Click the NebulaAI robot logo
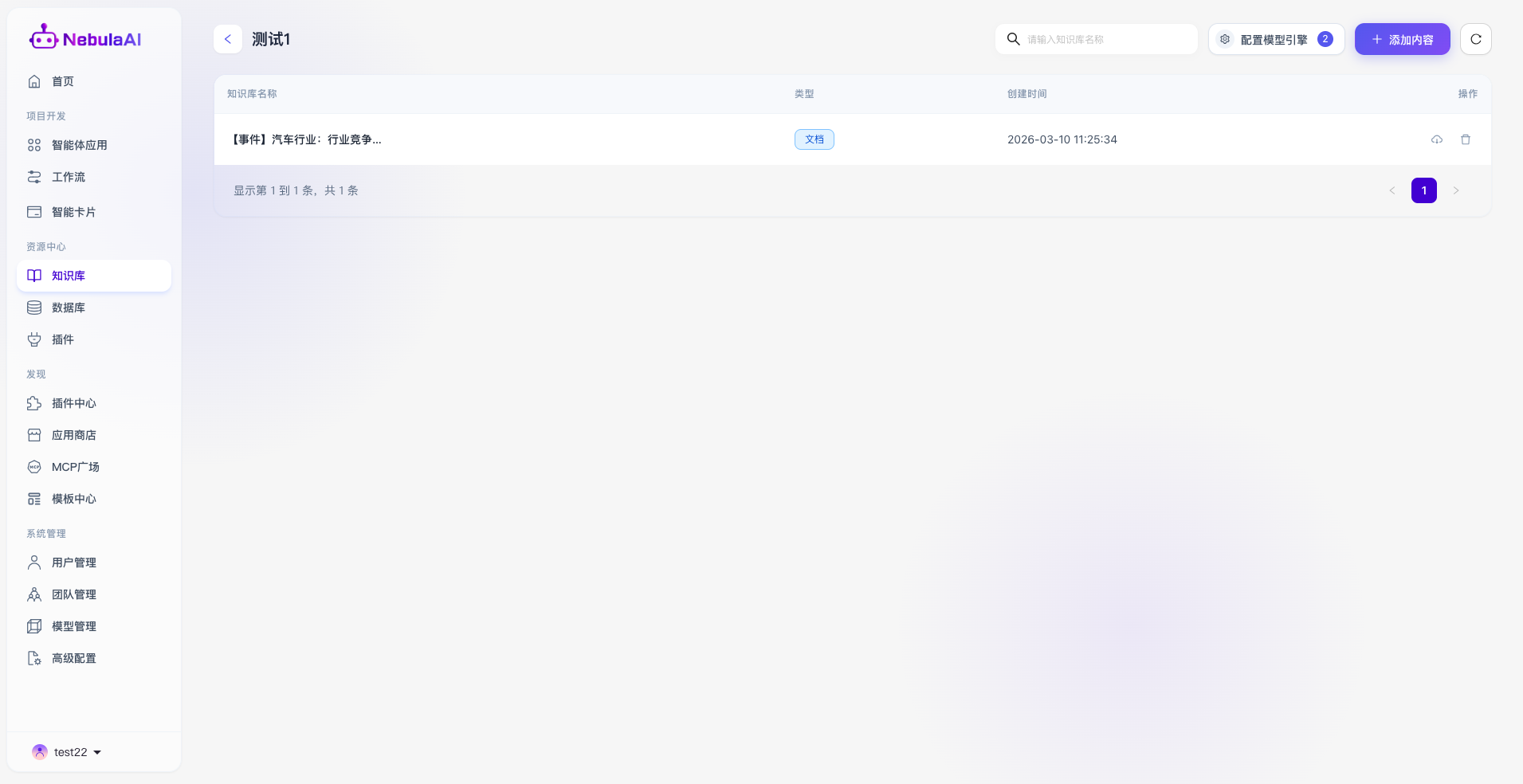Viewport: 1523px width, 784px height. [x=44, y=37]
